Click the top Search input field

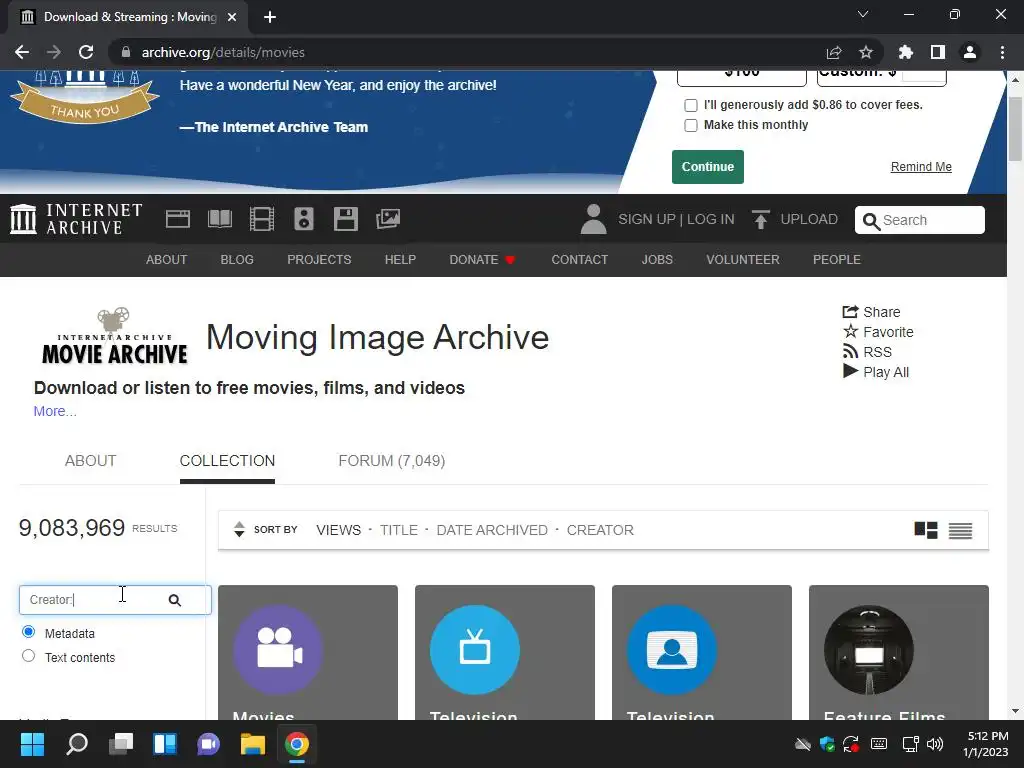[920, 220]
